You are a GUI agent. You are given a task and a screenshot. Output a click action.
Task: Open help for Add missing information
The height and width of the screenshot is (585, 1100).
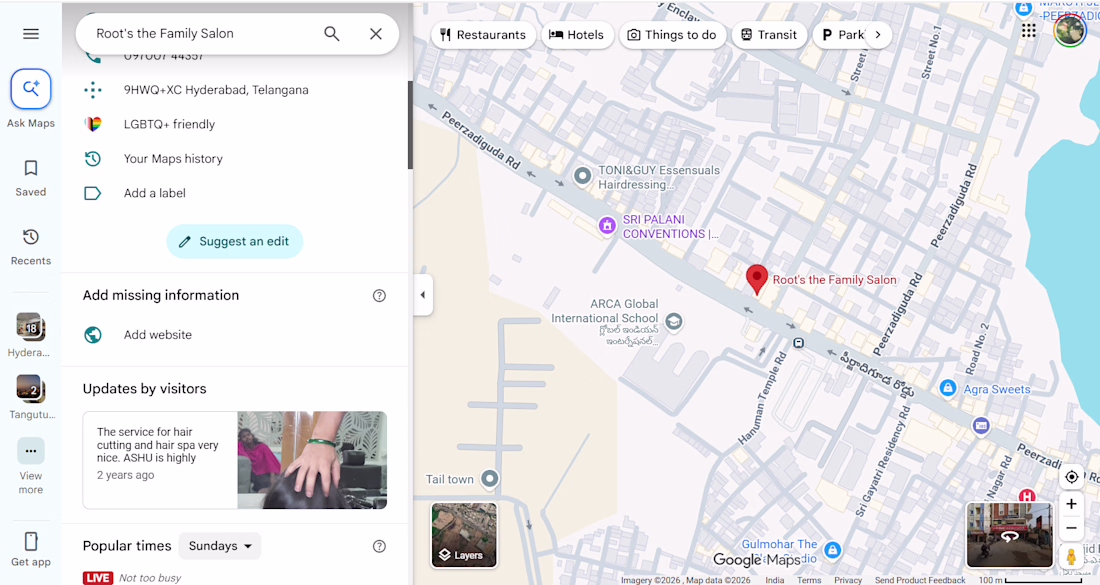380,295
